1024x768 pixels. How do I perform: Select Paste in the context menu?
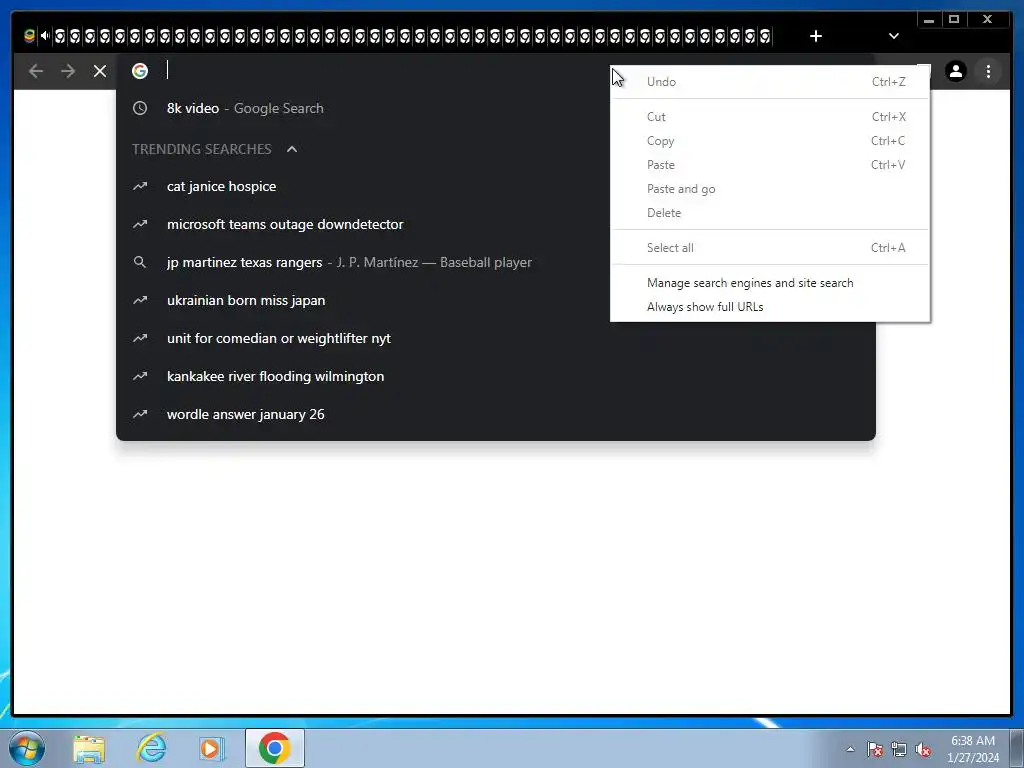770,165
